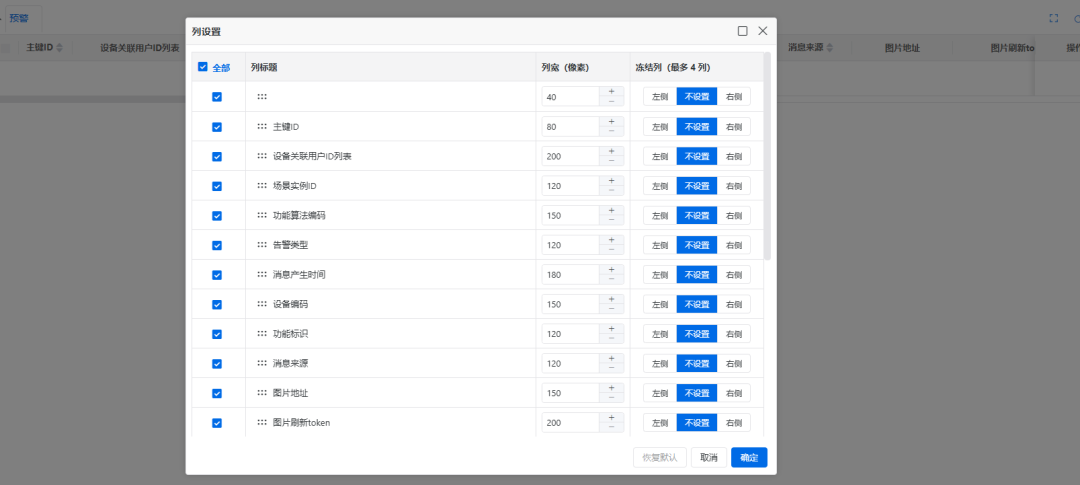Click drag handle icon for 功能标识 row
This screenshot has height=485, width=1080.
pos(262,334)
